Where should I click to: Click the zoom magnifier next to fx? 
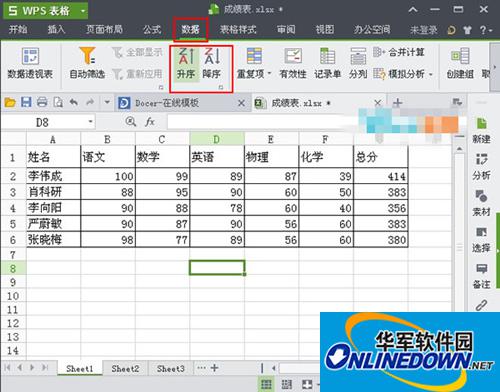point(131,122)
